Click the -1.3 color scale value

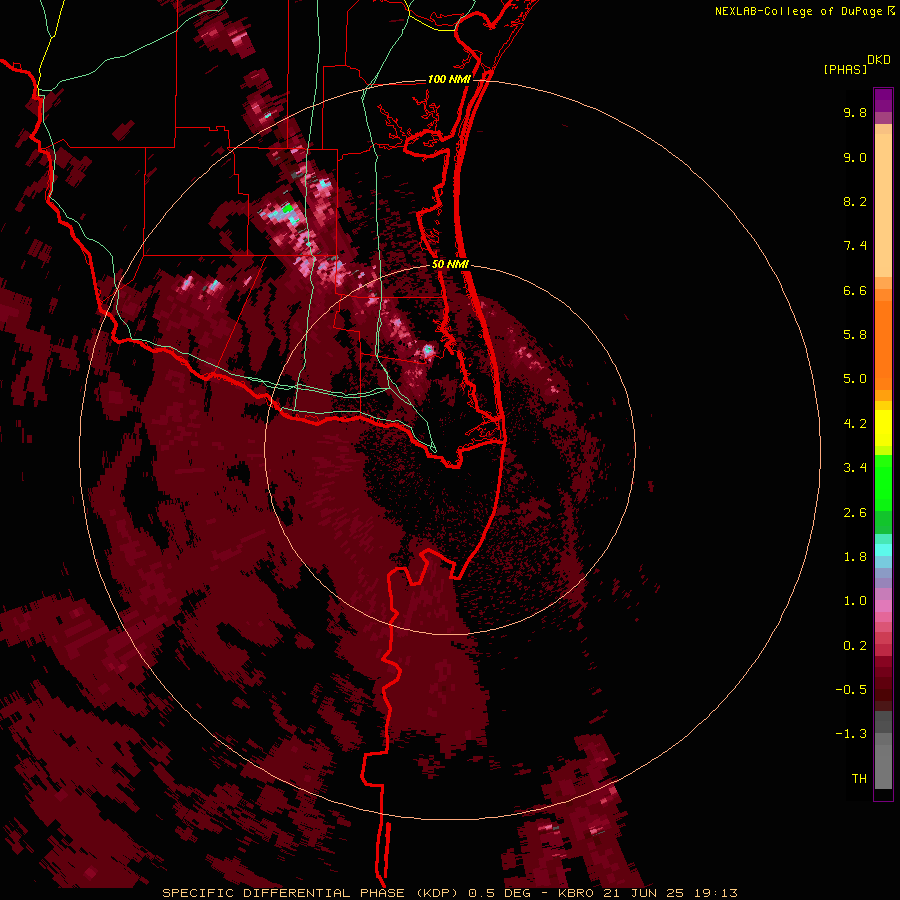coord(851,734)
